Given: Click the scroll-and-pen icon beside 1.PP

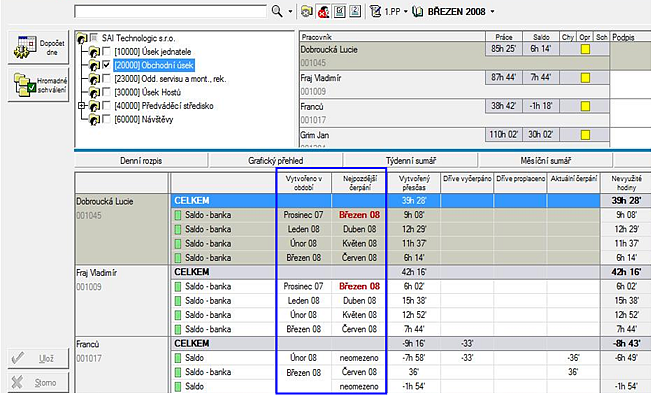Looking at the screenshot, I should pos(375,11).
